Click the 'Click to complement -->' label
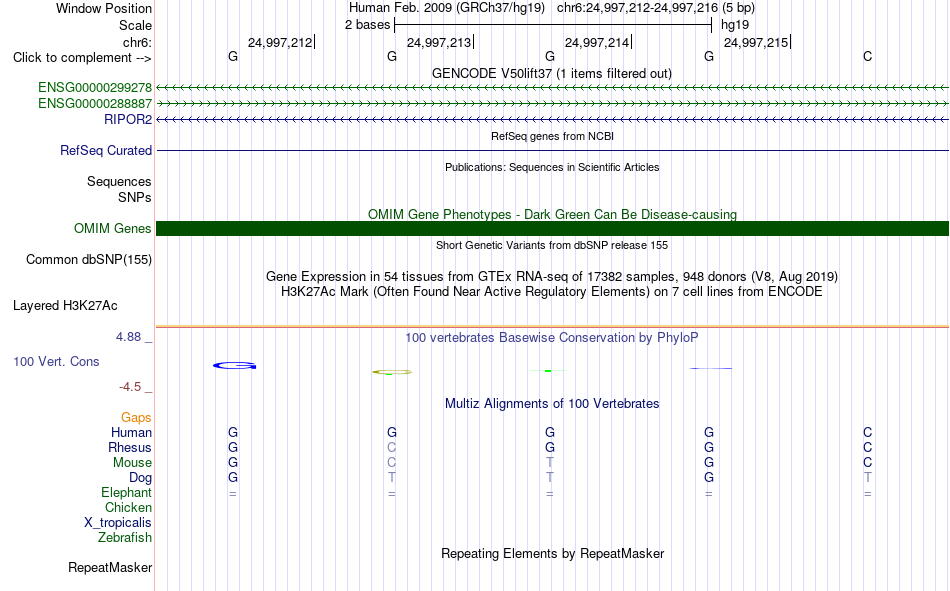Screen dimensions: 950x591 click(x=82, y=58)
